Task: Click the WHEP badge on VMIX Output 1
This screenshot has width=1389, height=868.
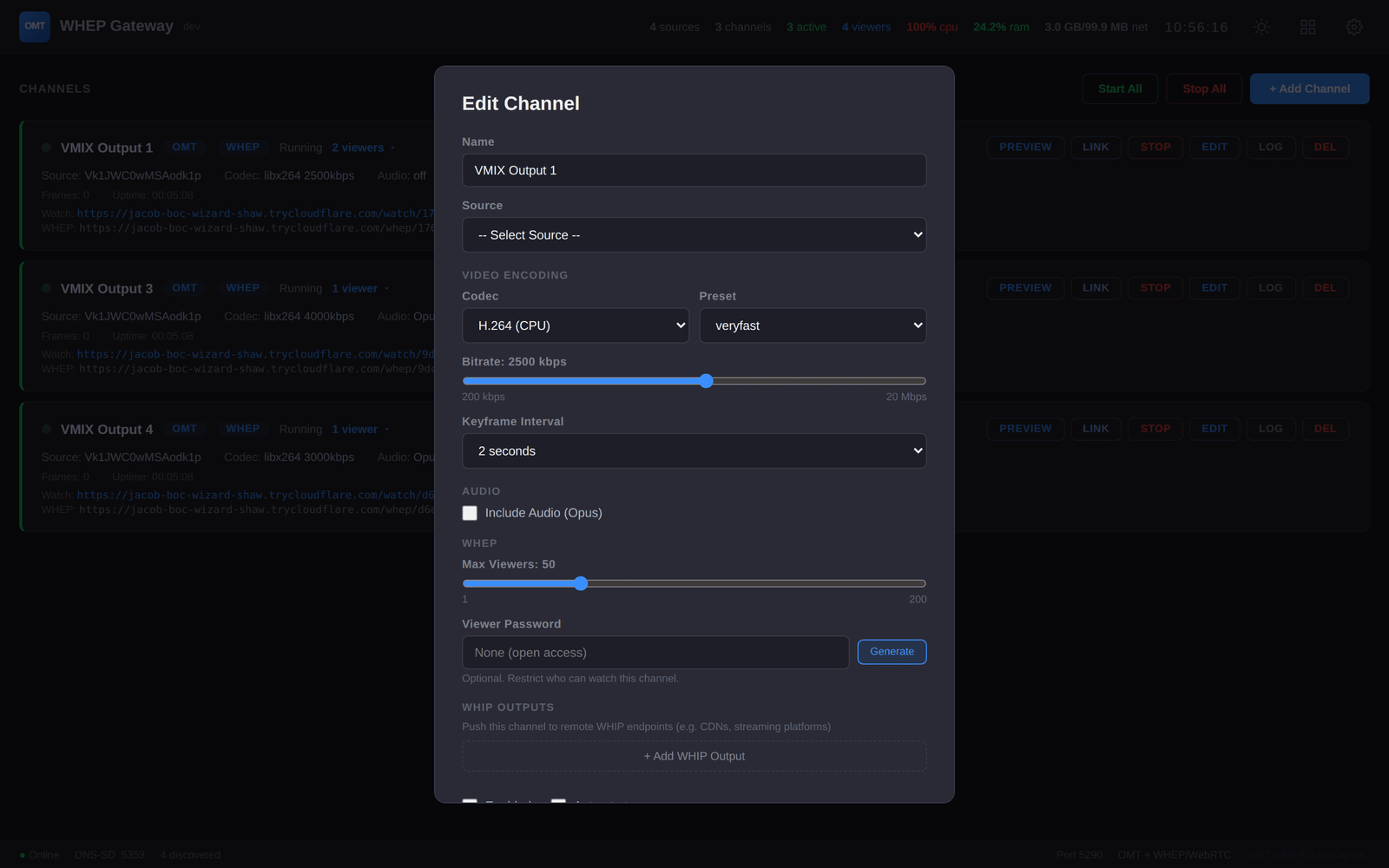Action: tap(242, 147)
